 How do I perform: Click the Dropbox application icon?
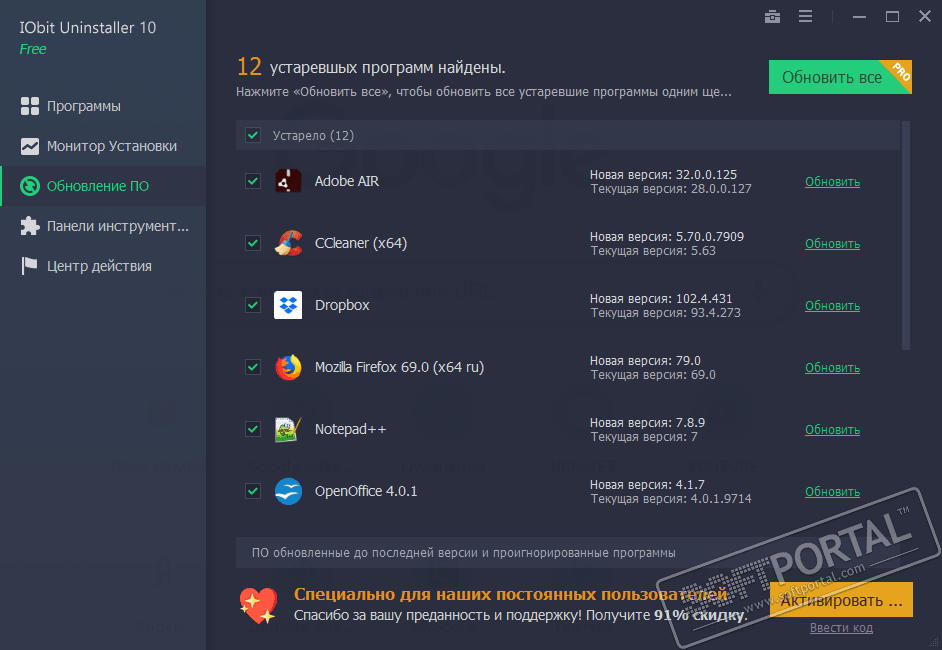288,305
